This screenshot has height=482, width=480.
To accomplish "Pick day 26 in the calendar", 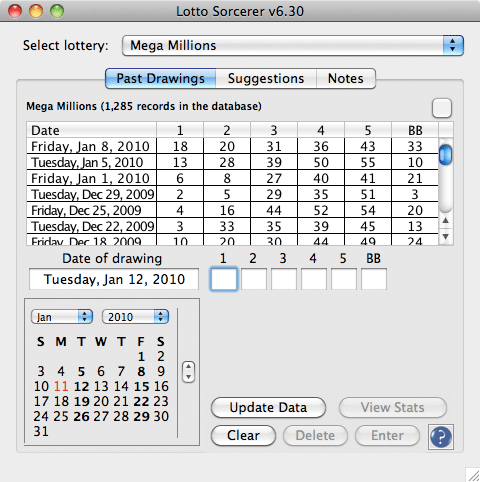I will [x=81, y=417].
